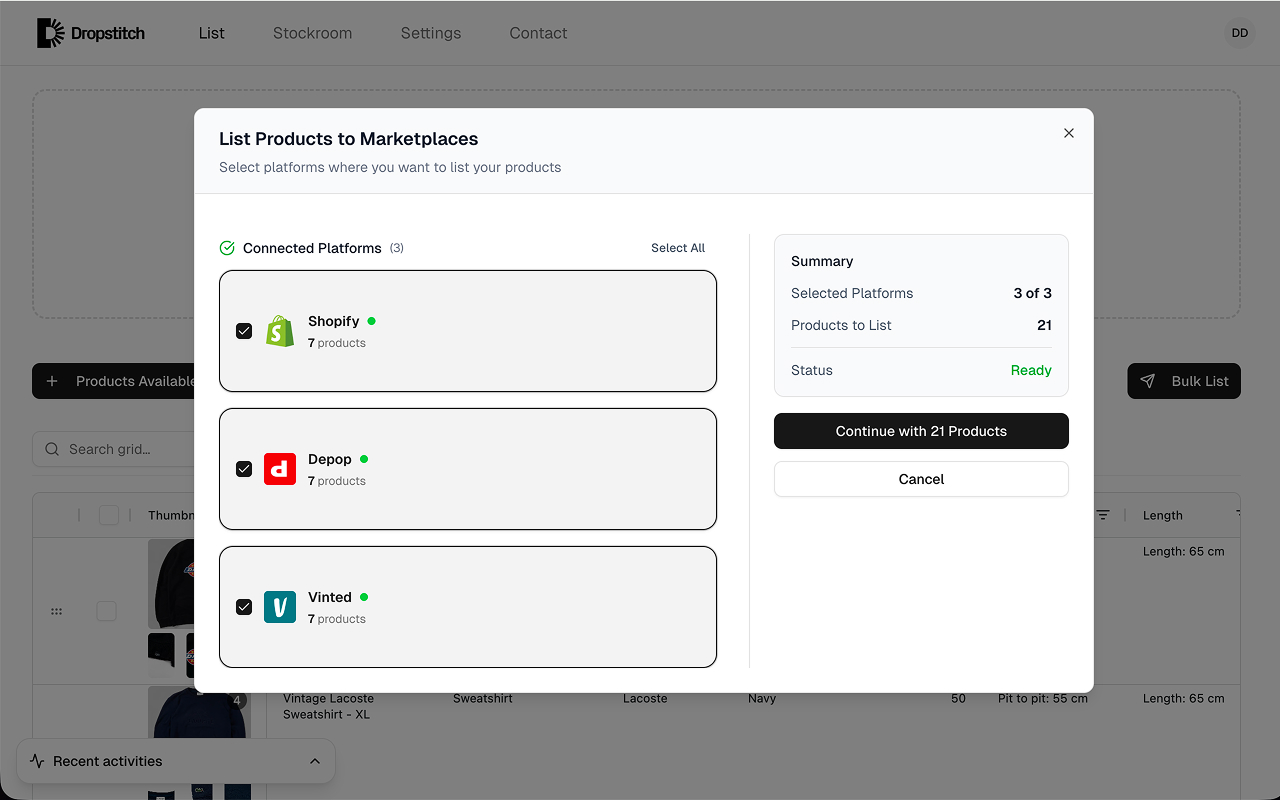Click the filter icon left of Length column
The image size is (1280, 800).
[x=1103, y=515]
